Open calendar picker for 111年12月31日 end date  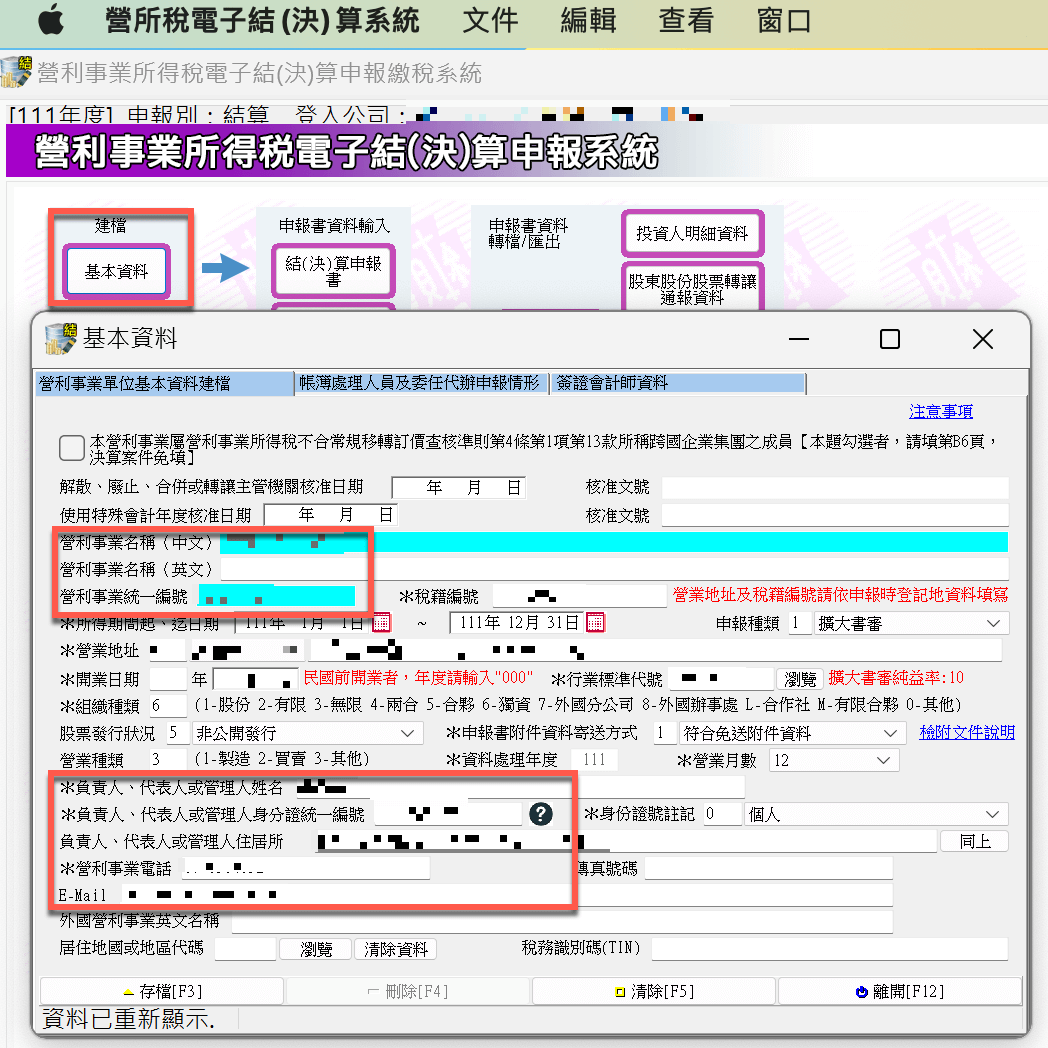pos(595,623)
